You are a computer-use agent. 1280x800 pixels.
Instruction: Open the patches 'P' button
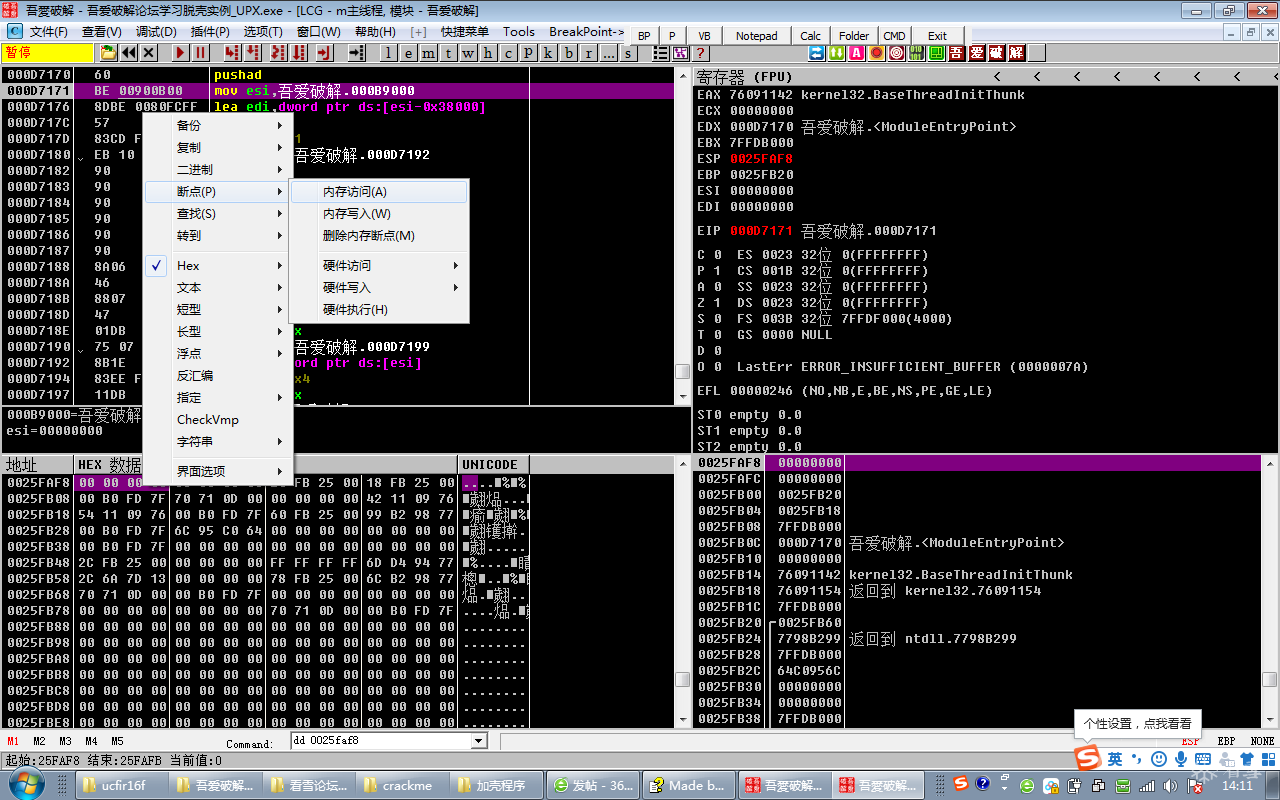pos(528,53)
